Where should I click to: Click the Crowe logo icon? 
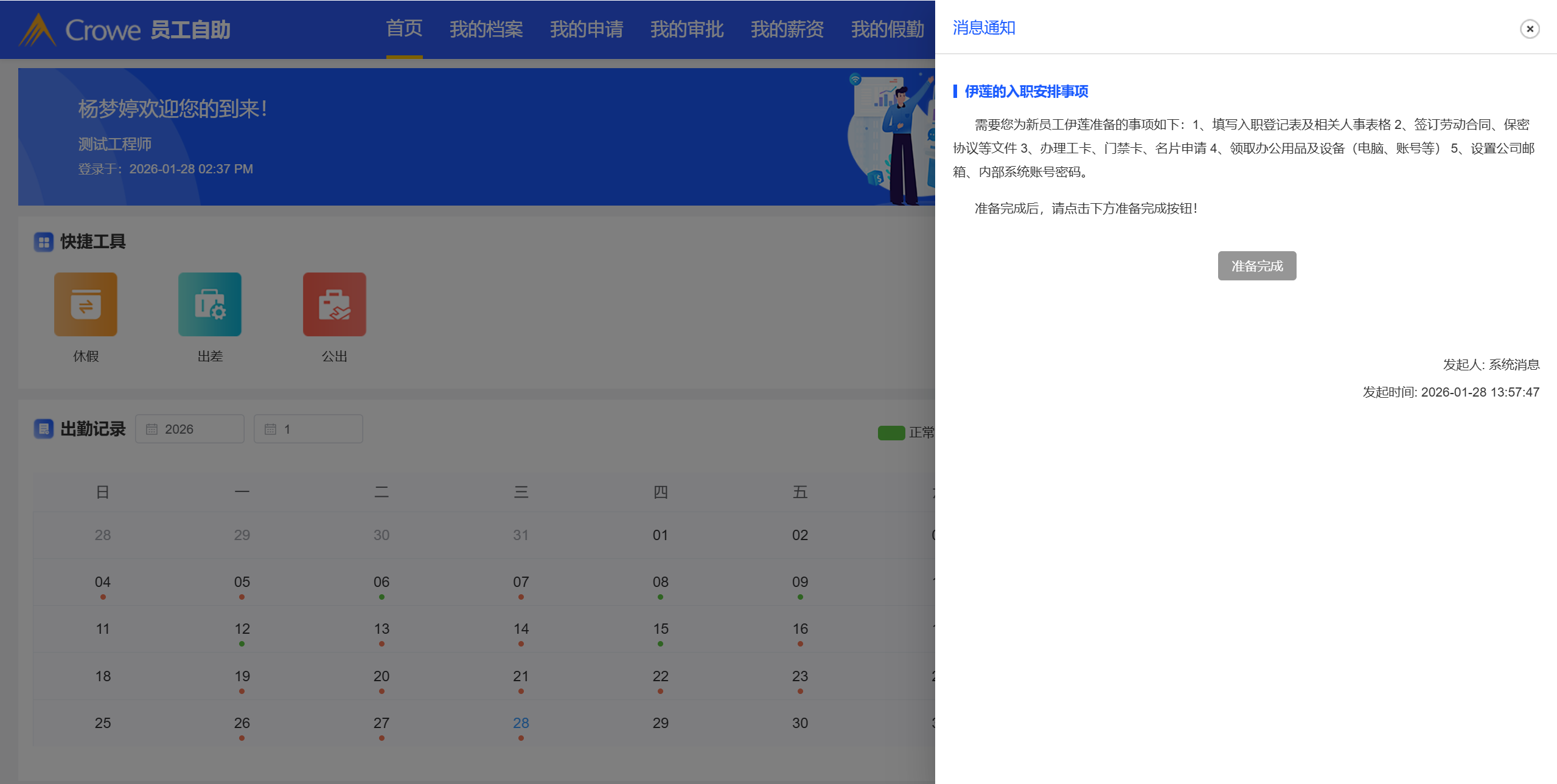pyautogui.click(x=38, y=30)
